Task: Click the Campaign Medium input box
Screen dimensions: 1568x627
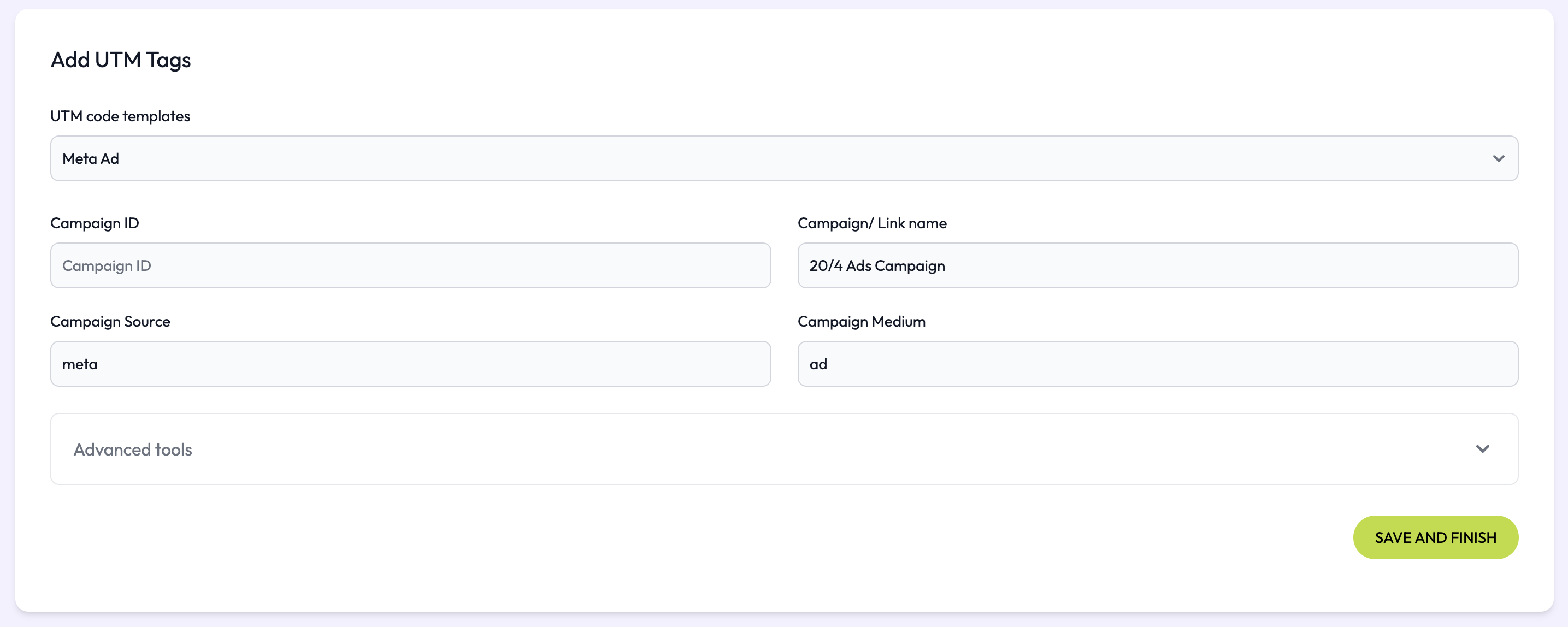Action: (1157, 364)
